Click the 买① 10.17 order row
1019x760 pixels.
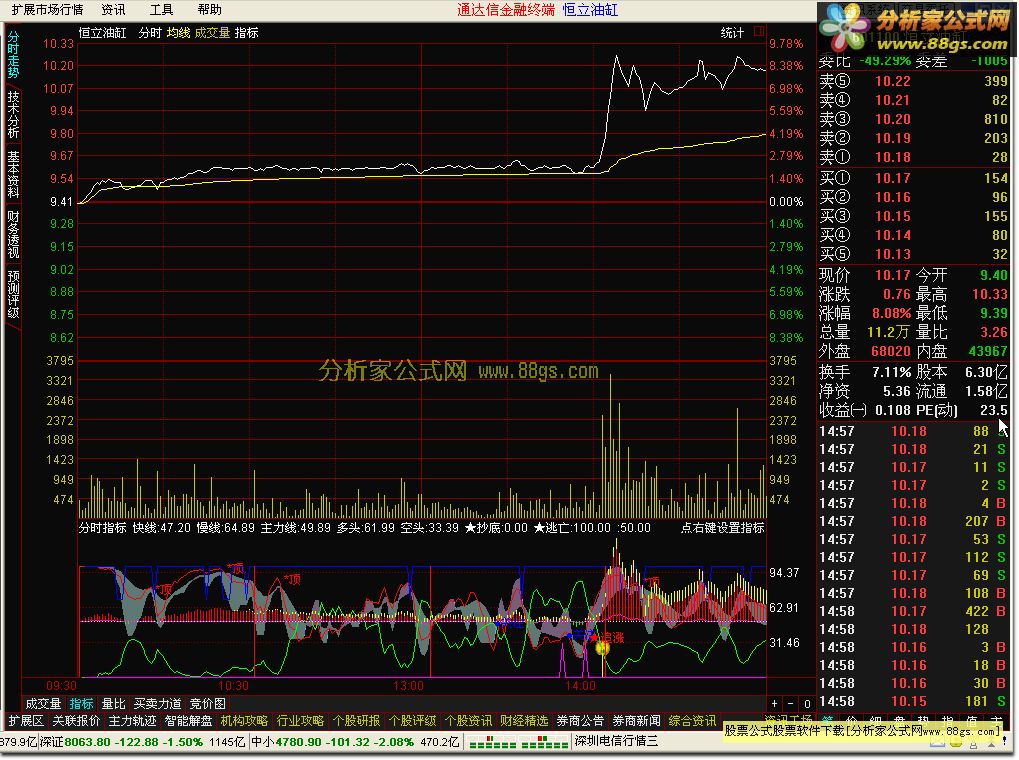point(913,178)
